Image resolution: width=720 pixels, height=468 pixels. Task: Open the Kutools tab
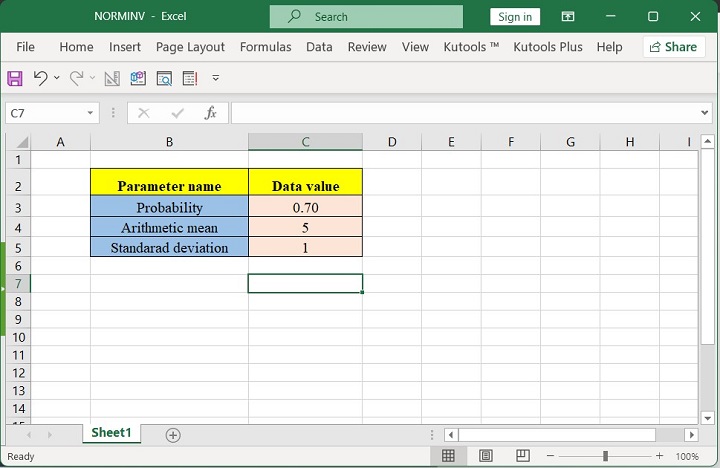pyautogui.click(x=471, y=47)
